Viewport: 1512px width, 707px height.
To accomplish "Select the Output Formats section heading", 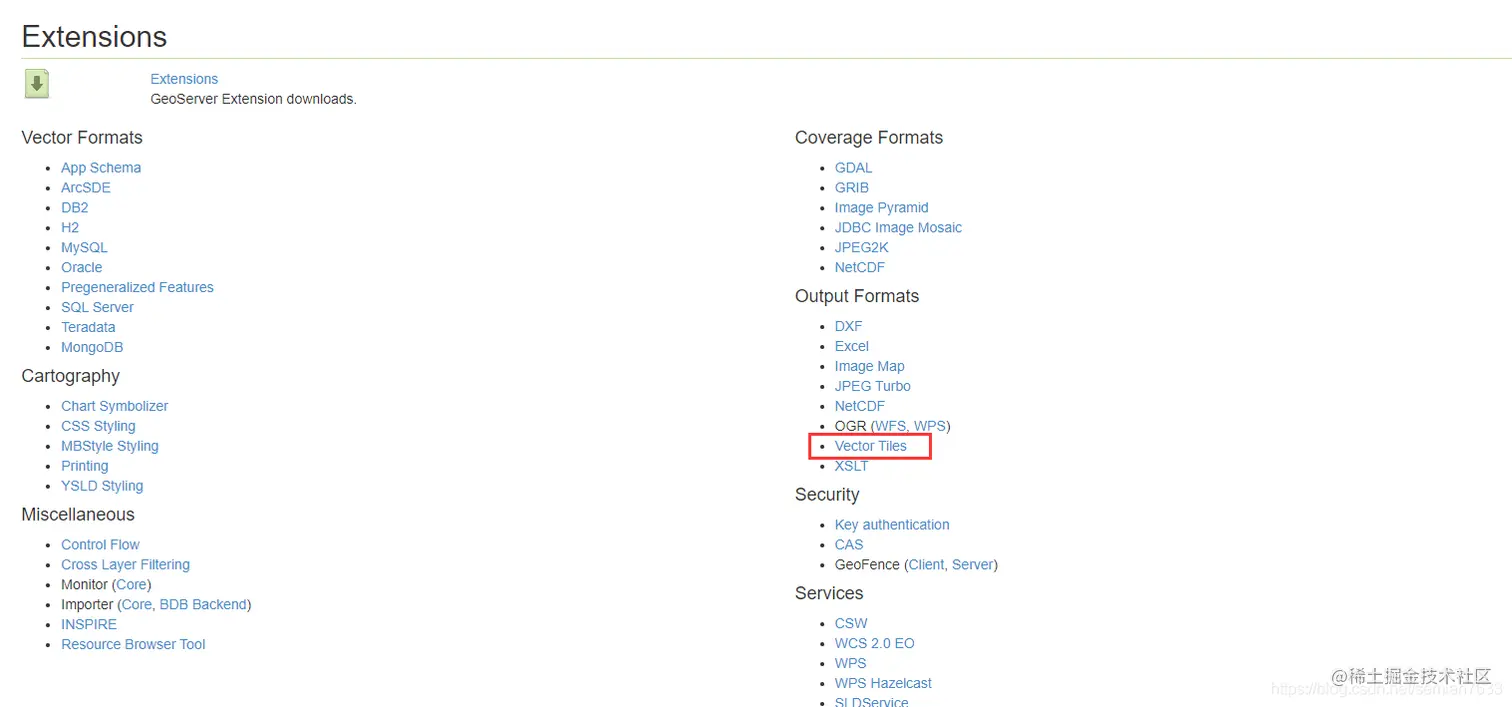I will 857,297.
